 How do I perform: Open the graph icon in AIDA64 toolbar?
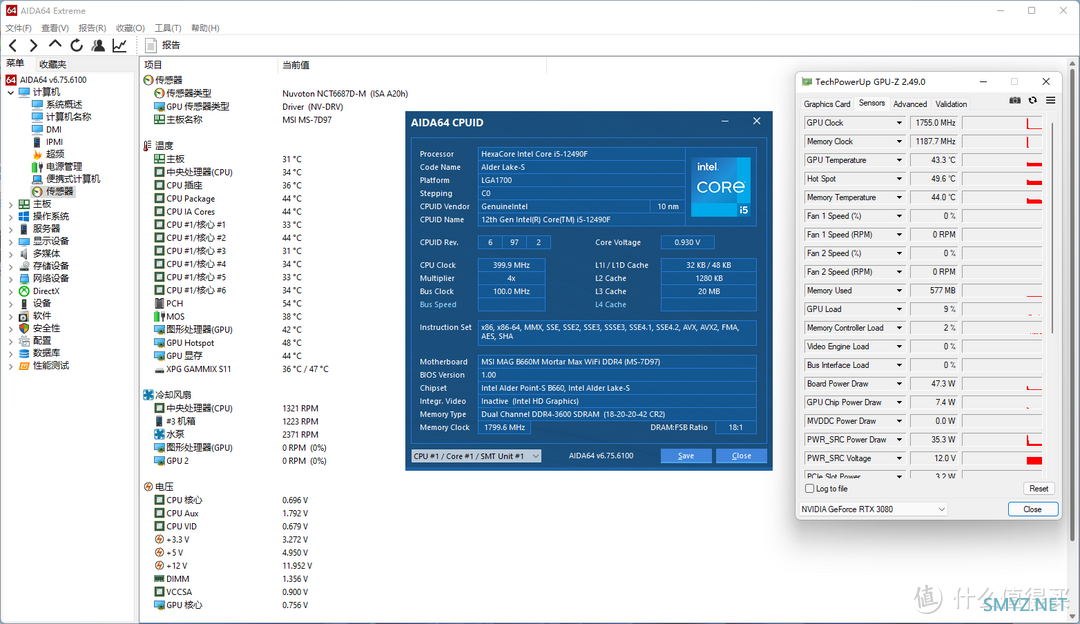(x=119, y=45)
